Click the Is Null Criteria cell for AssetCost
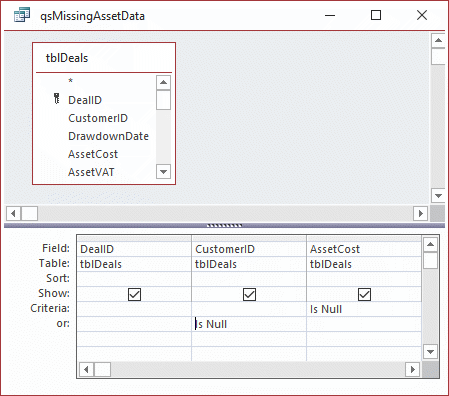The height and width of the screenshot is (396, 449). click(x=364, y=309)
